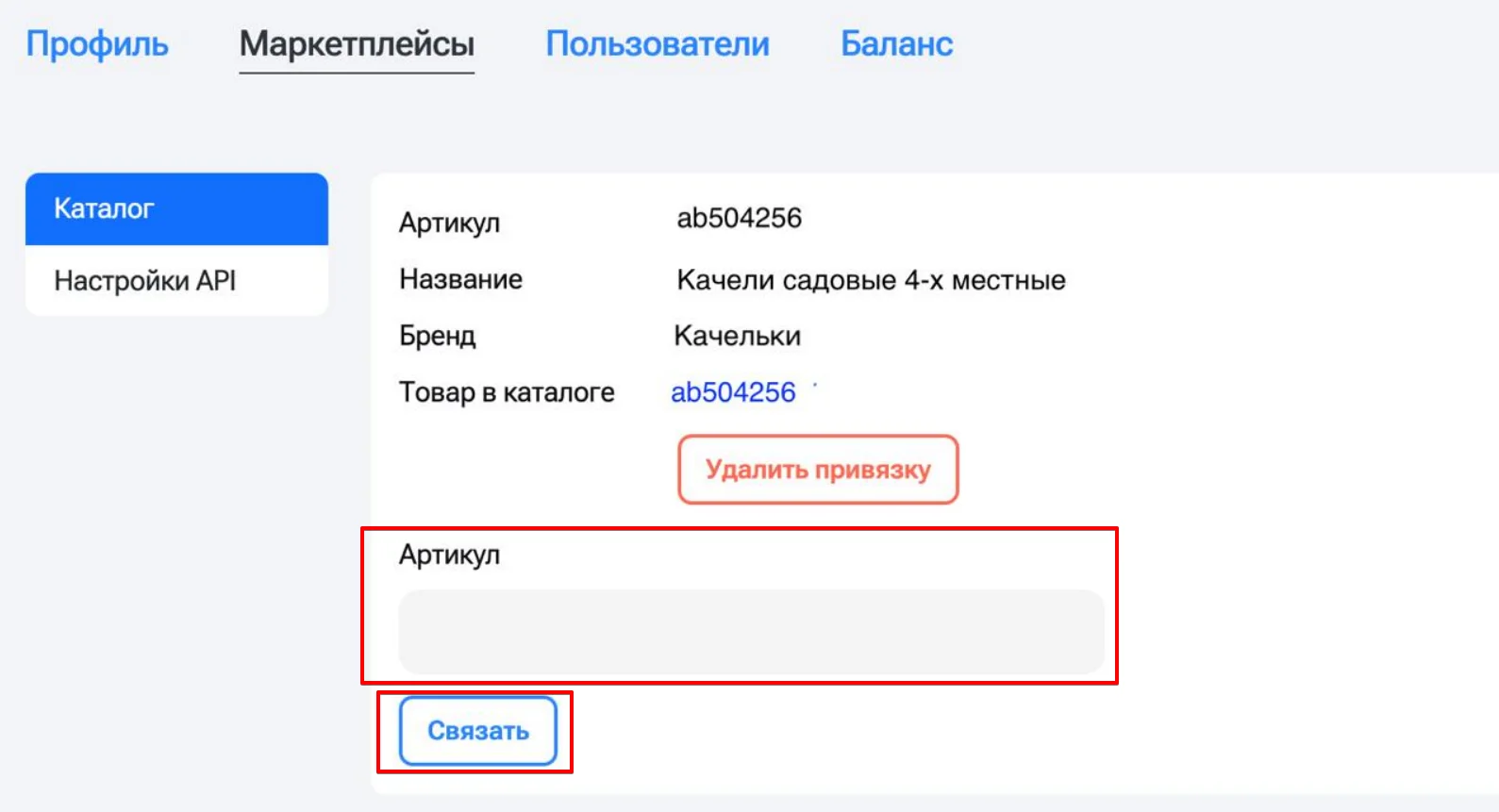1499x812 pixels.
Task: Click the underline beneath the Маркетплейсы tab
Action: coord(357,72)
